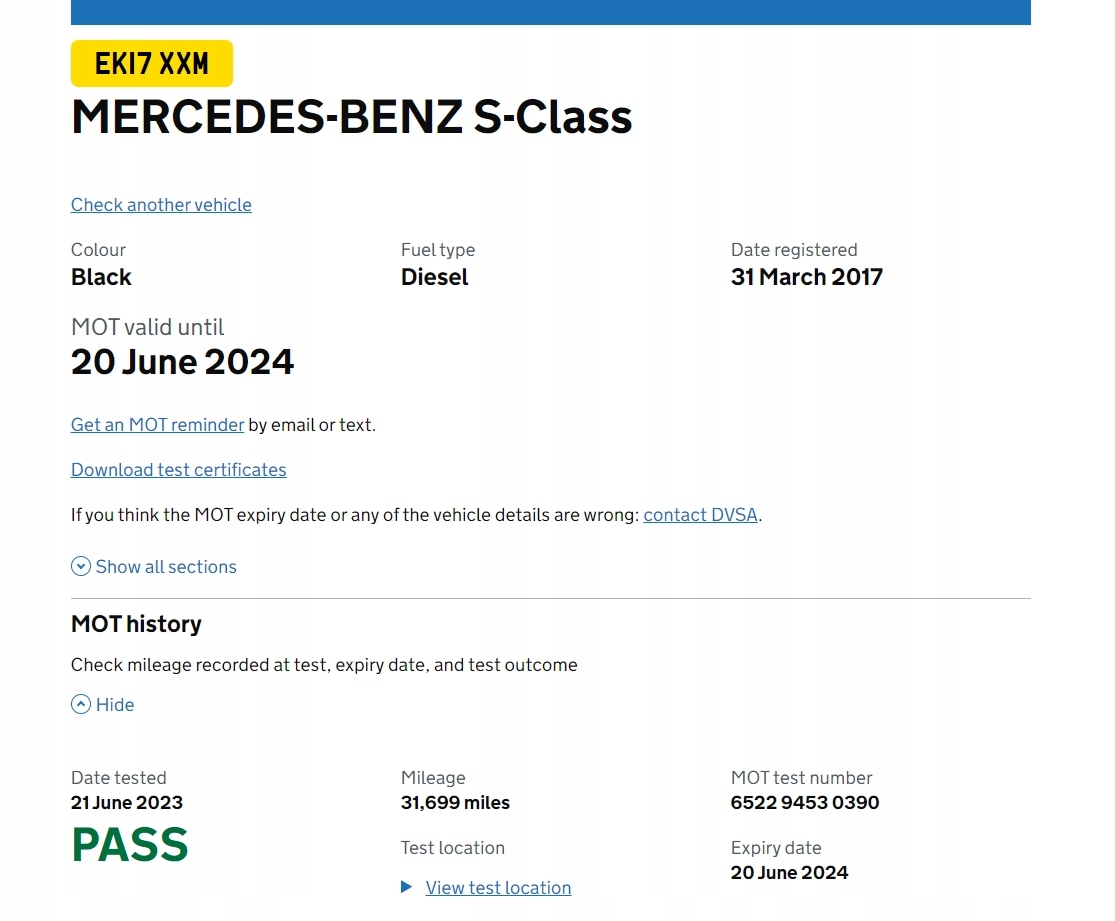Viewport: 1115px width, 921px height.
Task: Follow the Get an MOT reminder link
Action: (157, 425)
